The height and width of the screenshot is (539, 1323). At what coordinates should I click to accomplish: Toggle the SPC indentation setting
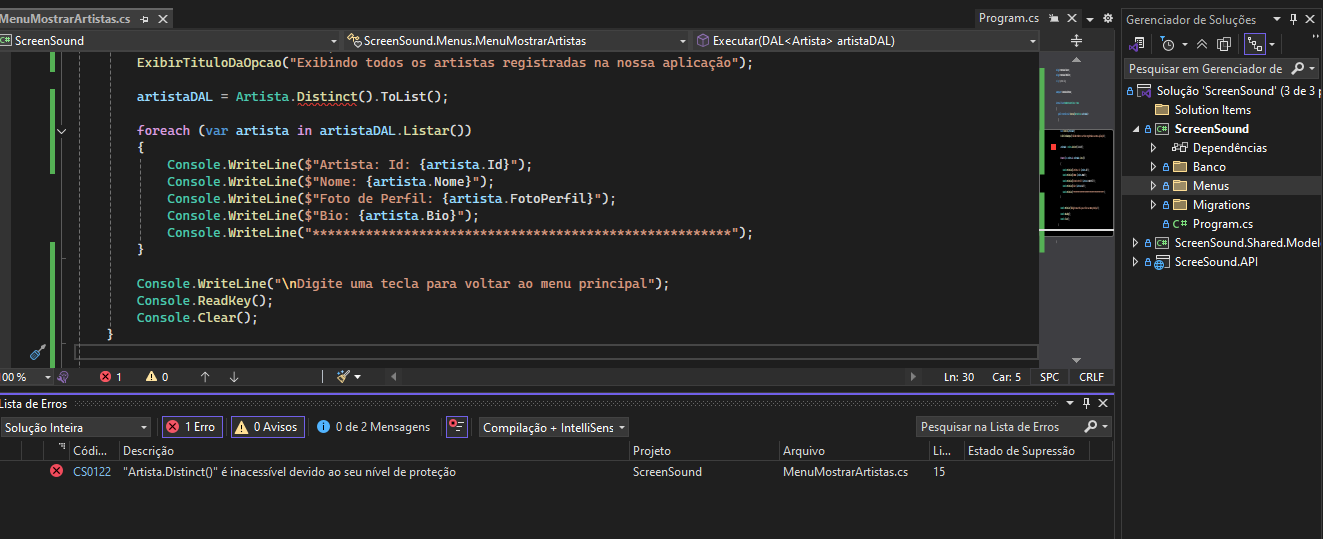coord(1049,377)
